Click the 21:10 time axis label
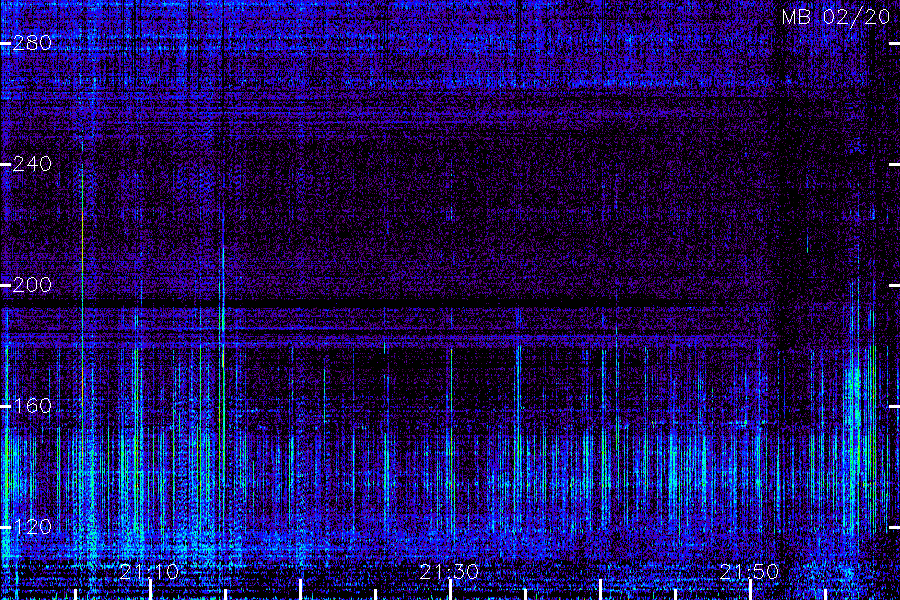Viewport: 900px width, 600px height. click(x=150, y=572)
